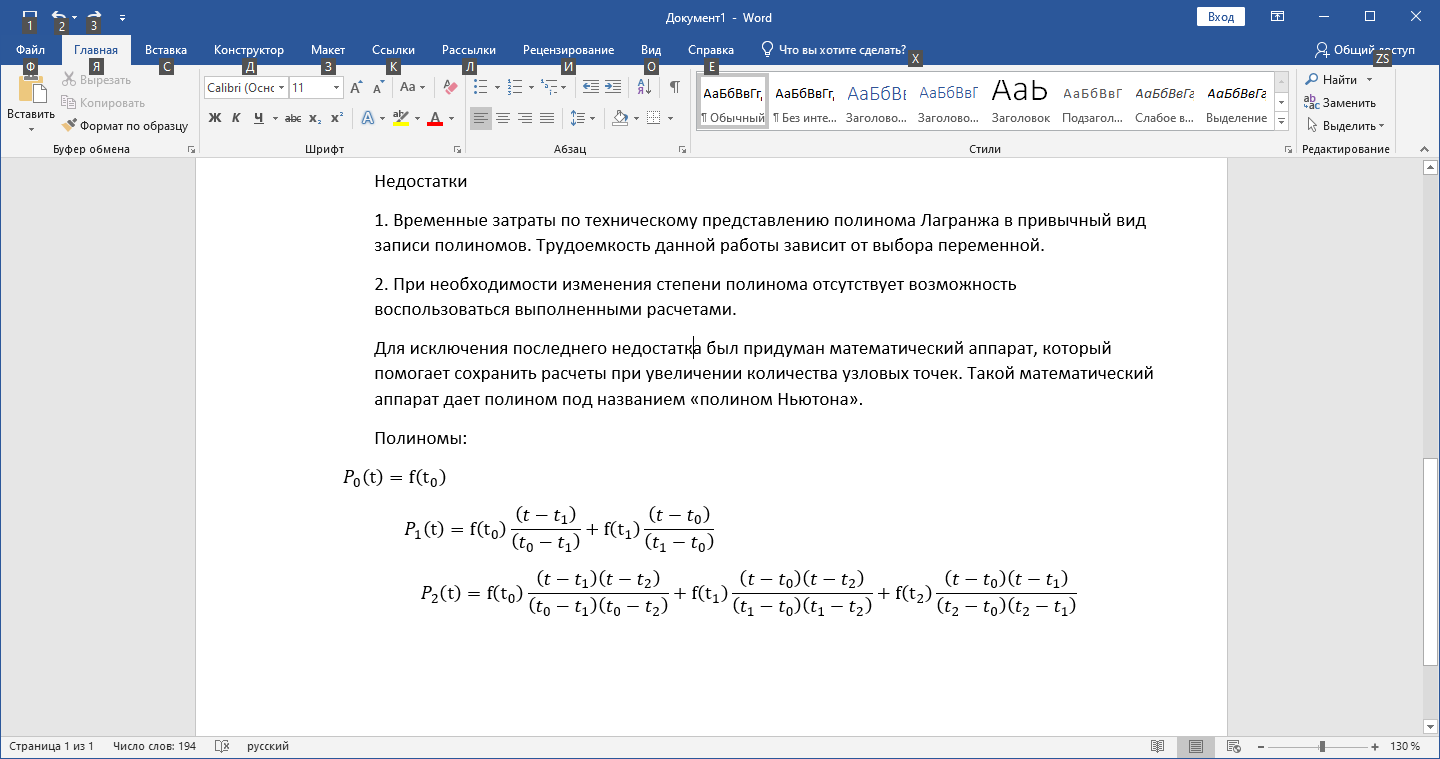Click zoom out minus button

tap(1262, 747)
